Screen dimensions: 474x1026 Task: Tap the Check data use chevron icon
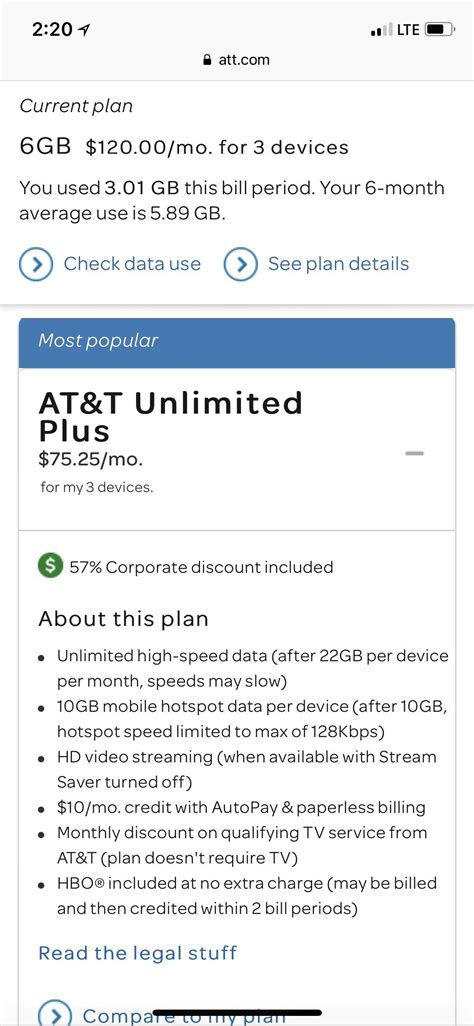pyautogui.click(x=35, y=264)
